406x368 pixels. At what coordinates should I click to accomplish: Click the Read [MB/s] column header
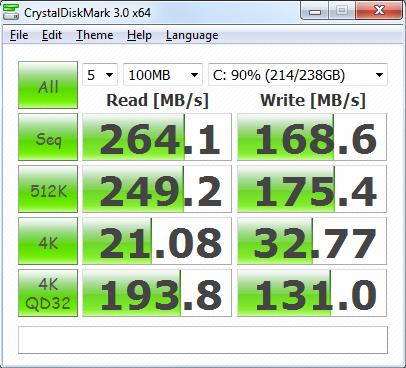click(x=157, y=100)
